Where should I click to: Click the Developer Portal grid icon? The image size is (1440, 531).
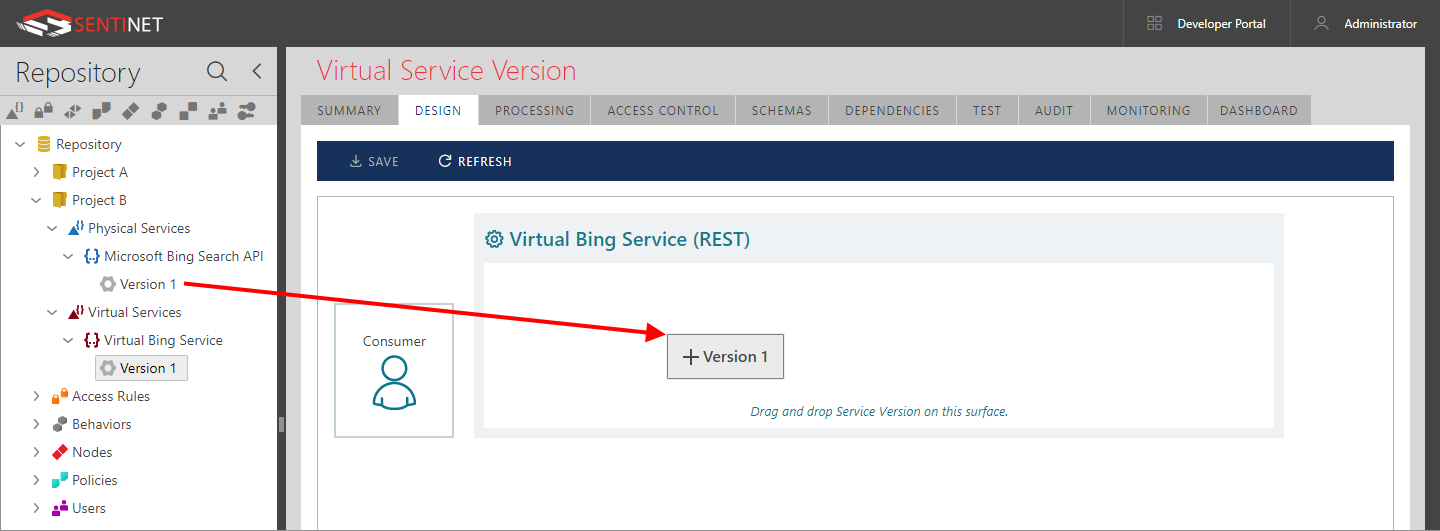pyautogui.click(x=1154, y=23)
